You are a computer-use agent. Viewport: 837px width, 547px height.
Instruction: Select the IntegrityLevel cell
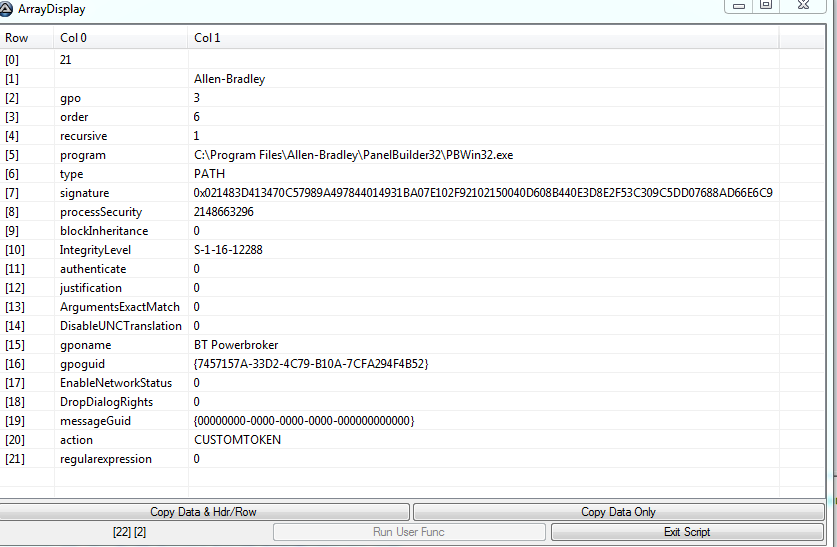pos(95,250)
